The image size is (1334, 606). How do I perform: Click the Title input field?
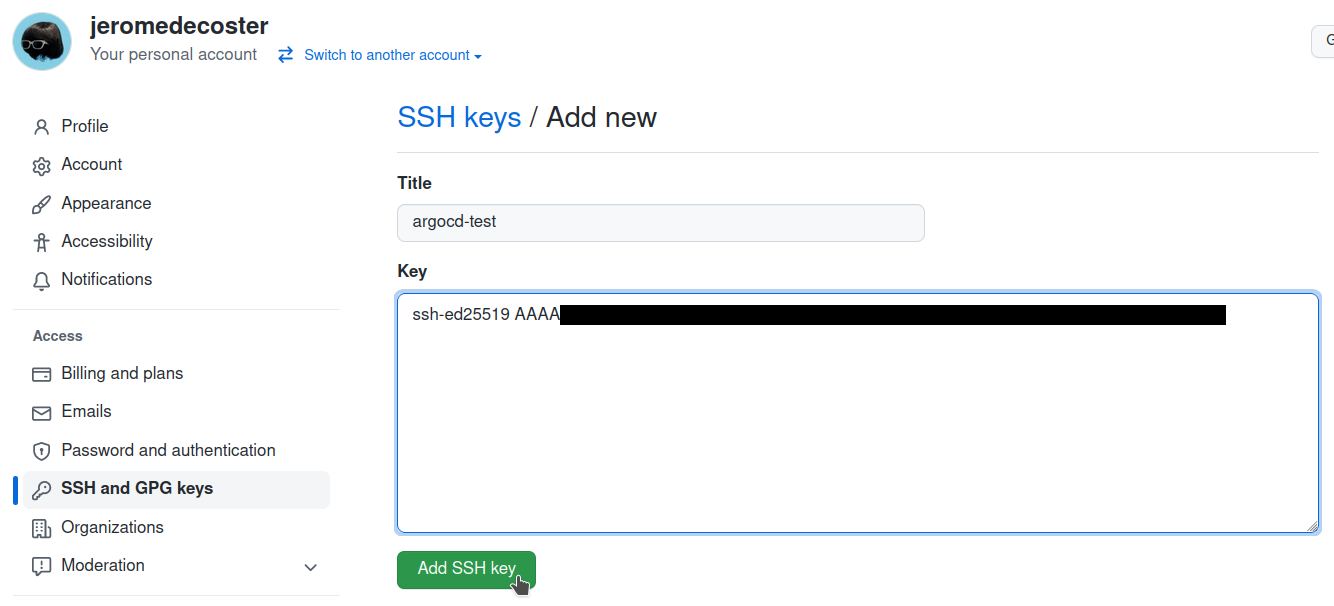pyautogui.click(x=660, y=222)
